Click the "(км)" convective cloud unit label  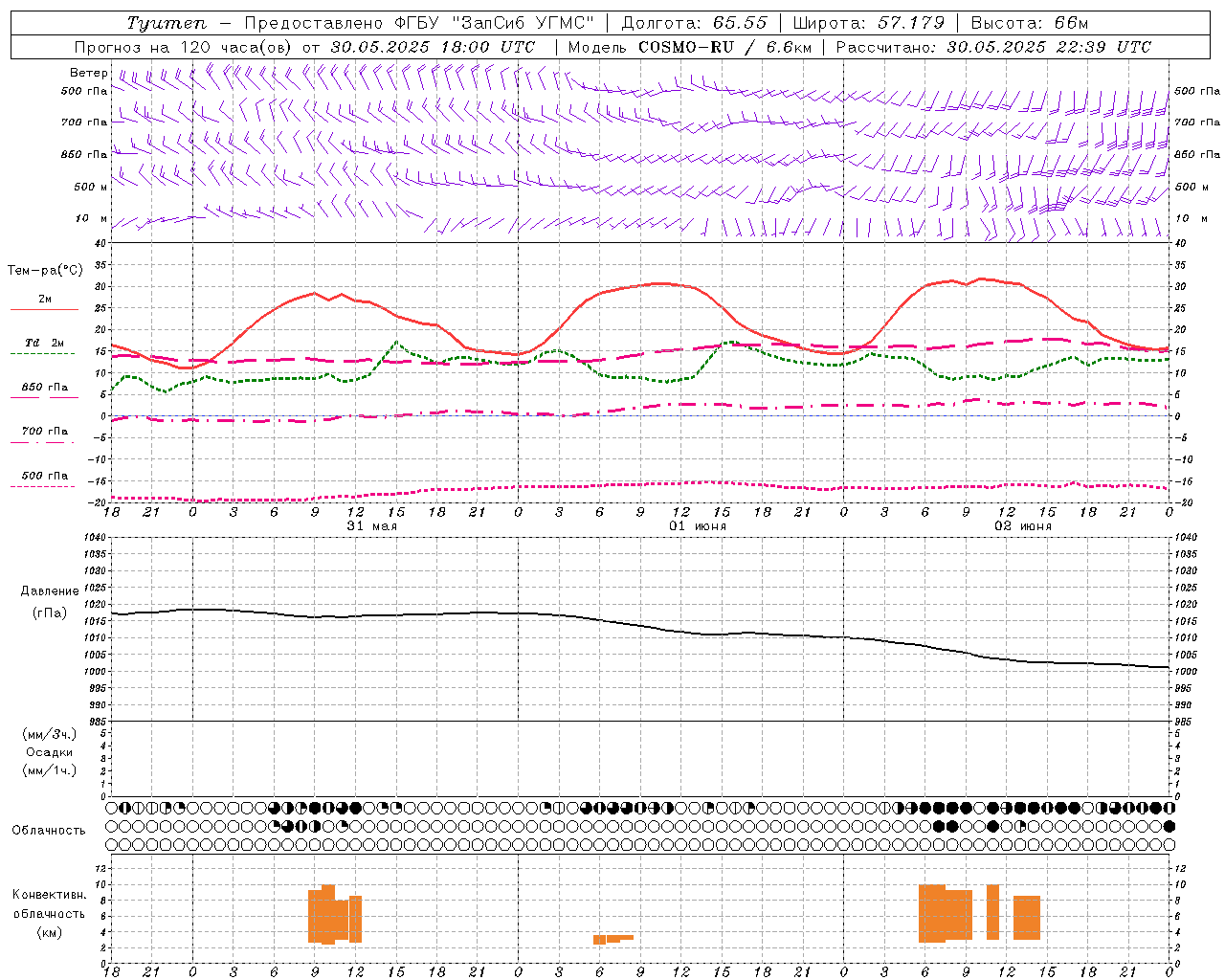50,931
